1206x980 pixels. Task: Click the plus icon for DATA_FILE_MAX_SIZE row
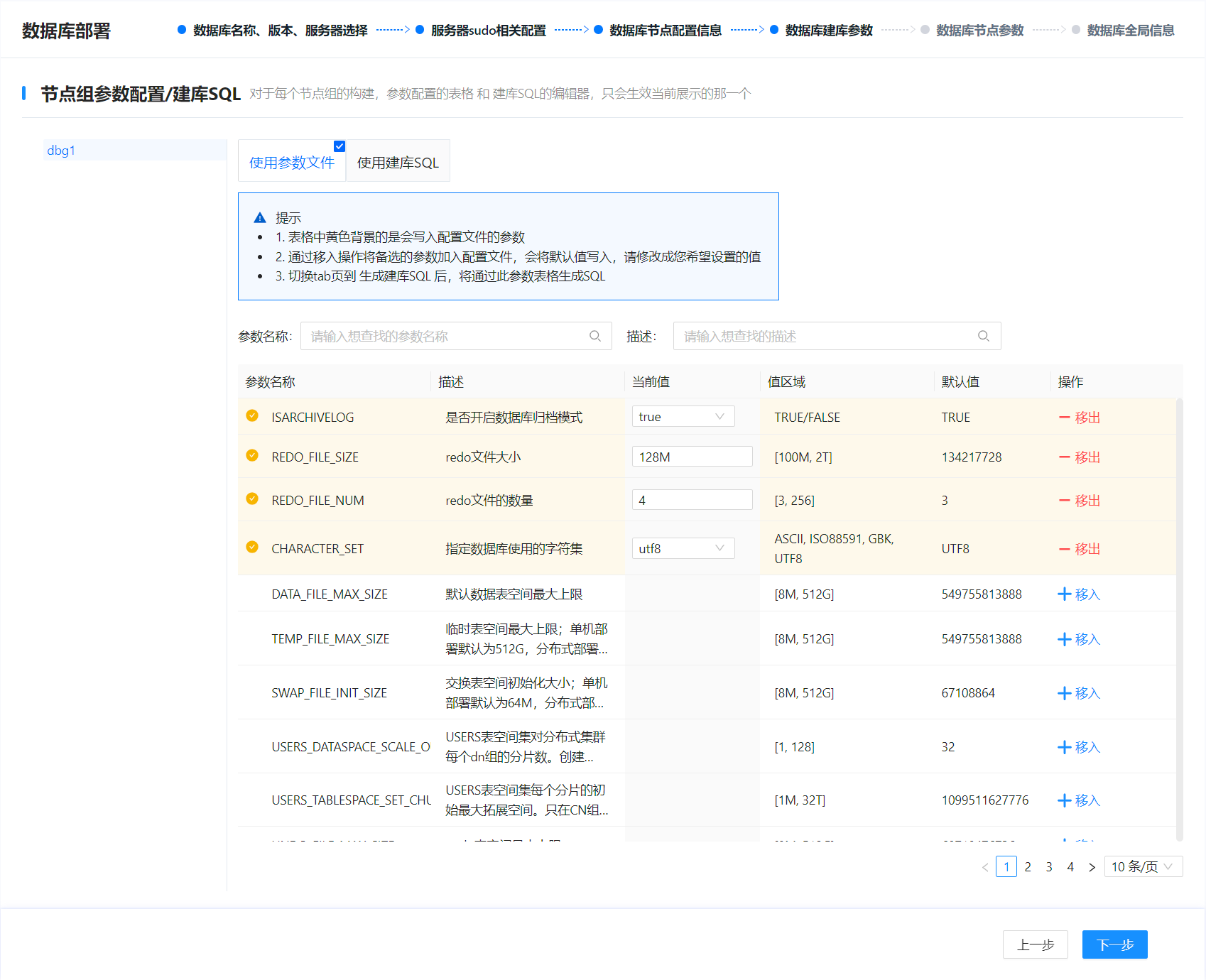coord(1064,594)
